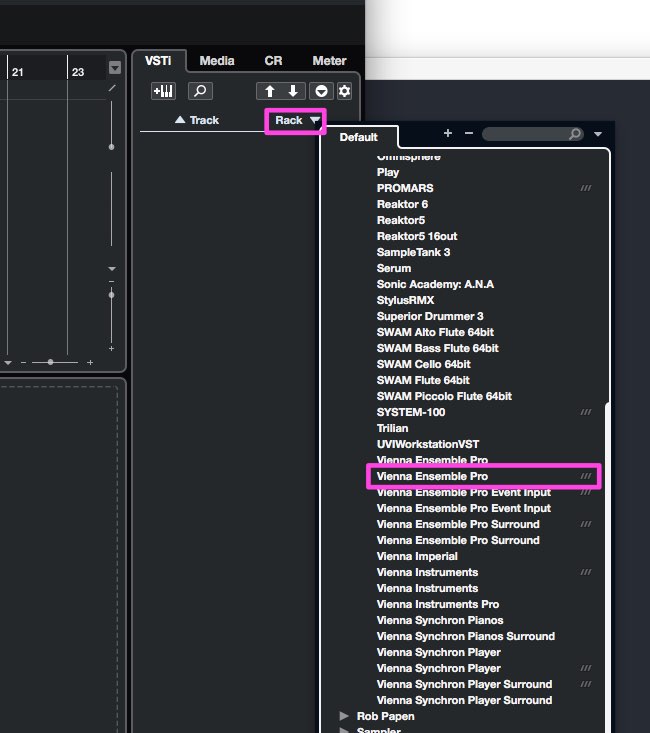Select SWAM Bass Flute 64bit
Image resolution: width=650 pixels, height=733 pixels.
tap(437, 348)
